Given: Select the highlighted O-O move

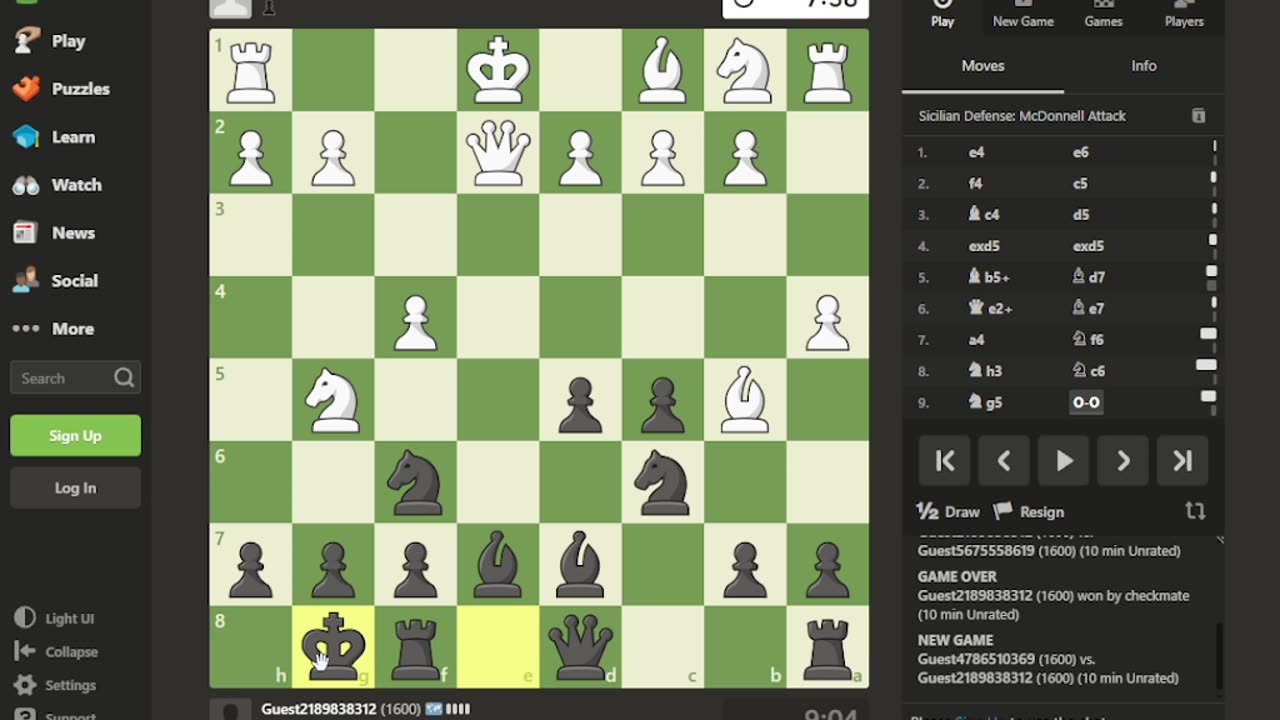Looking at the screenshot, I should [x=1086, y=403].
